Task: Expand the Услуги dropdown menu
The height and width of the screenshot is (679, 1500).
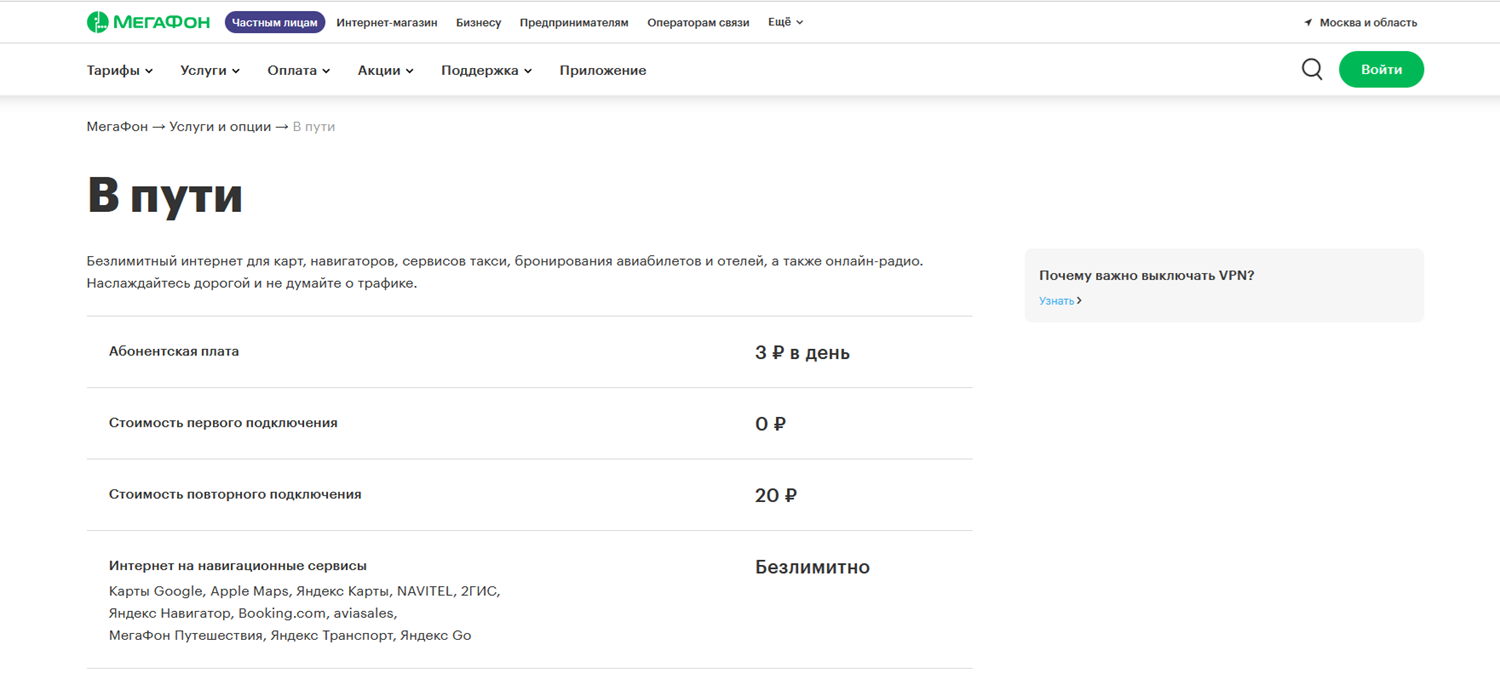Action: pos(210,70)
